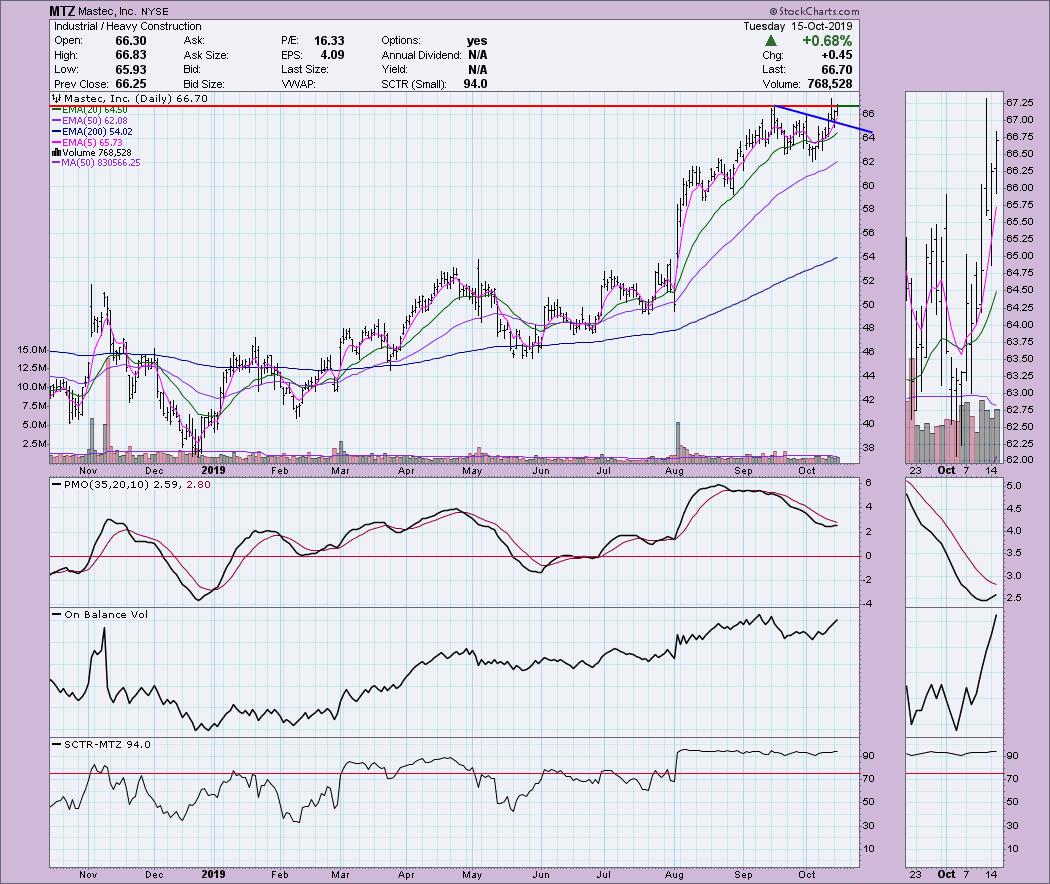Select the MTZ ticker symbol in the header
The width and height of the screenshot is (1050, 884).
point(62,11)
